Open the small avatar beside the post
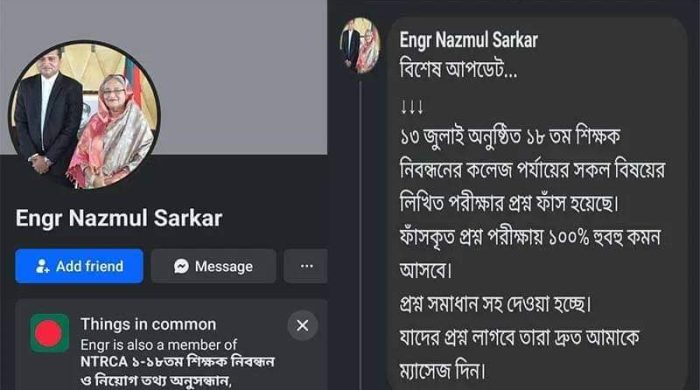The width and height of the screenshot is (700, 390). 361,46
